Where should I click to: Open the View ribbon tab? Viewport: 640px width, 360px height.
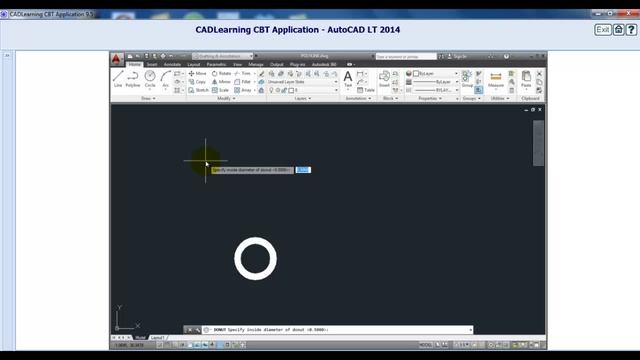[x=238, y=64]
